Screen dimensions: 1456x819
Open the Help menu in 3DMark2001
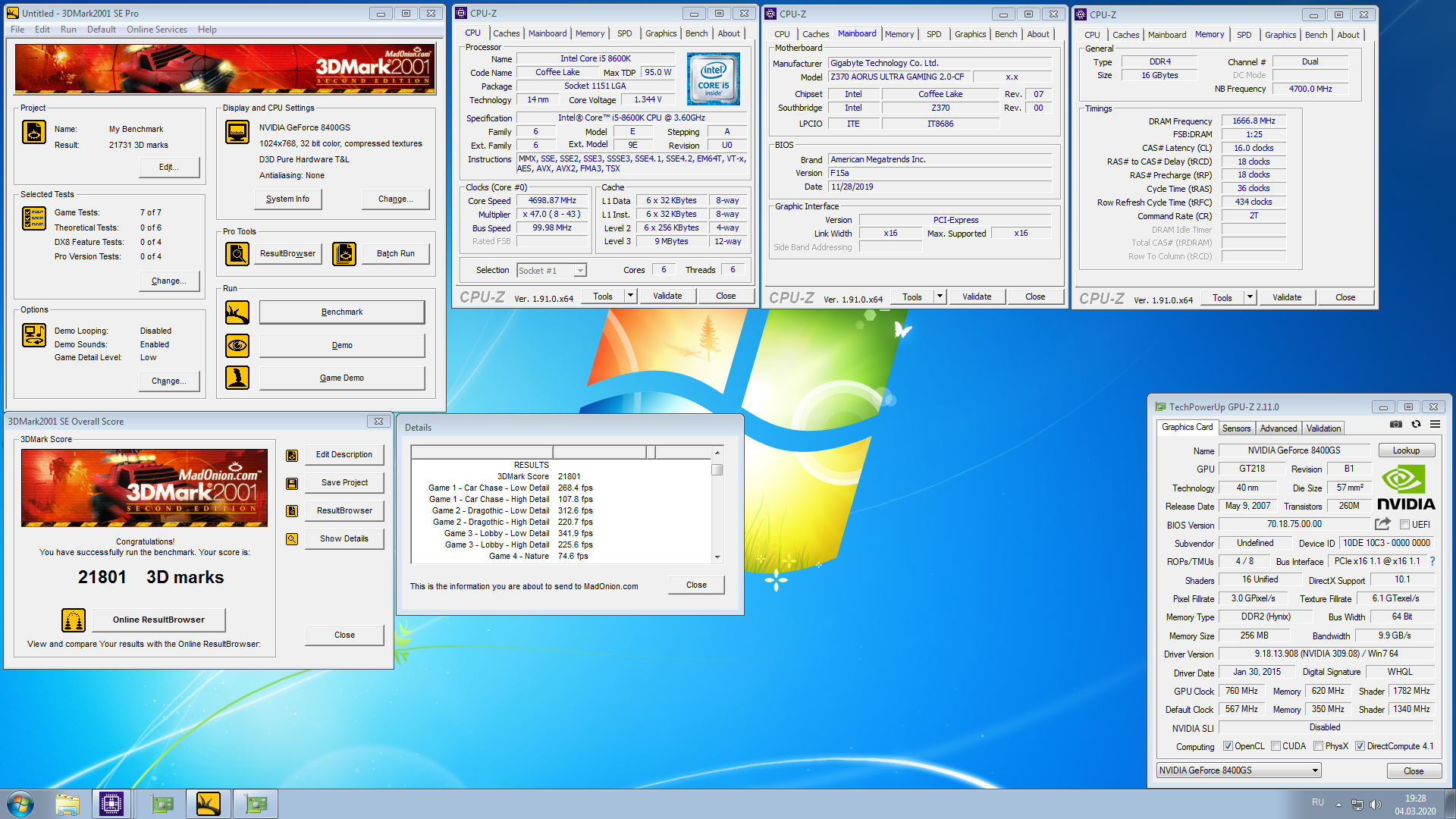tap(207, 30)
